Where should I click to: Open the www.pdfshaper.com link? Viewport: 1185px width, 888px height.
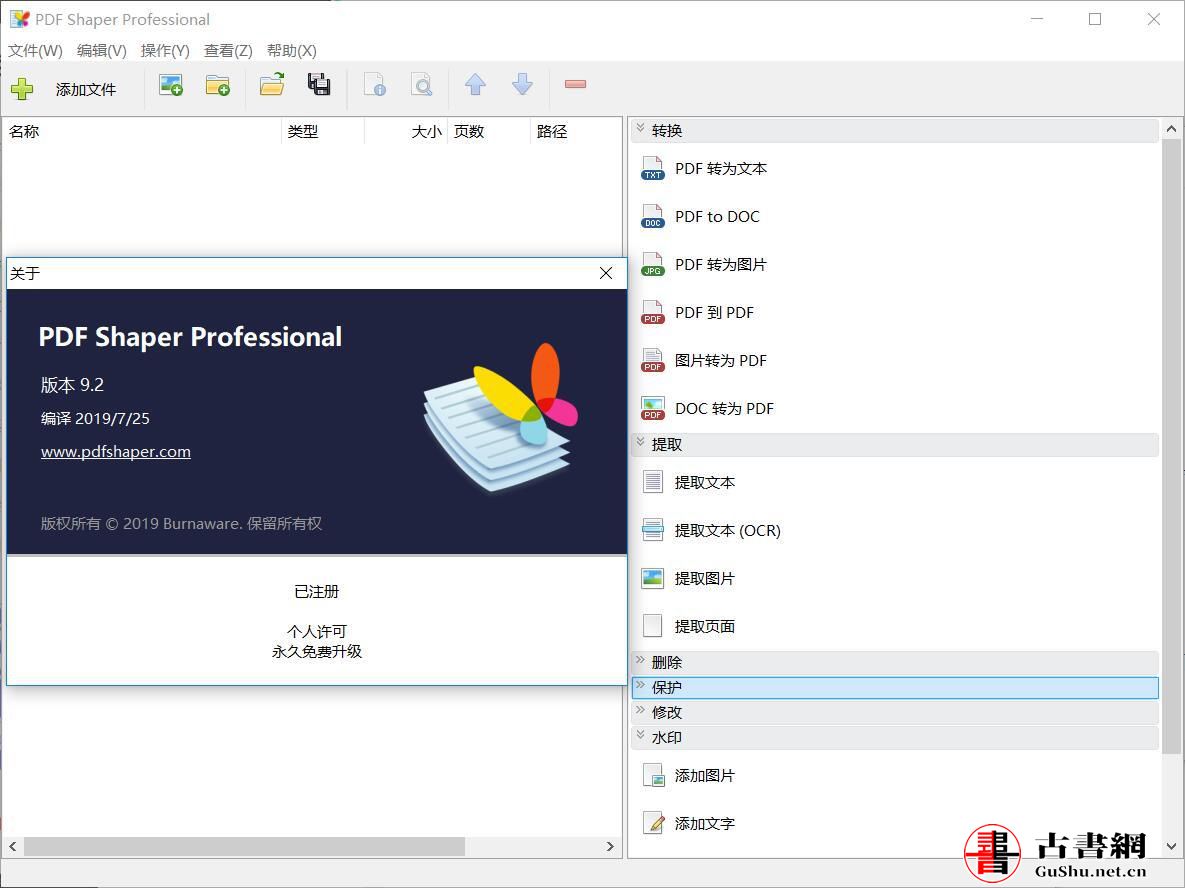[116, 452]
